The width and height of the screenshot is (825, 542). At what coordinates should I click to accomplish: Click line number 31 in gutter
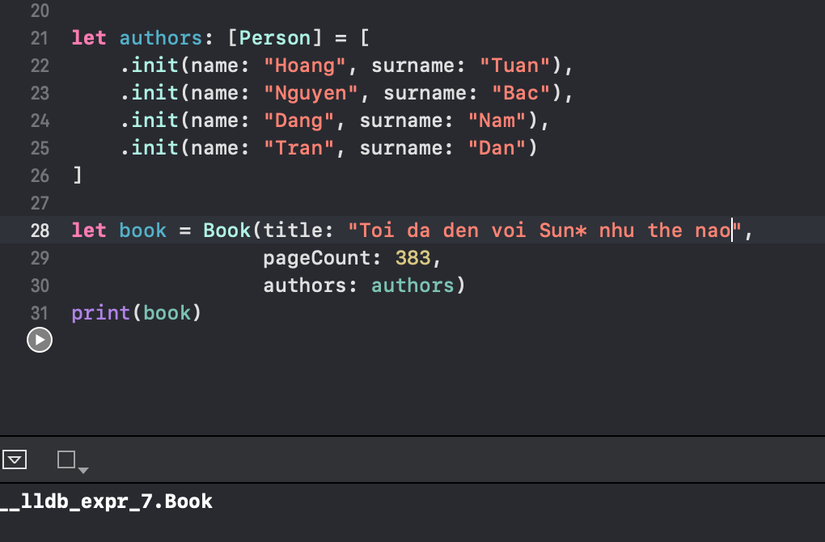pyautogui.click(x=39, y=313)
